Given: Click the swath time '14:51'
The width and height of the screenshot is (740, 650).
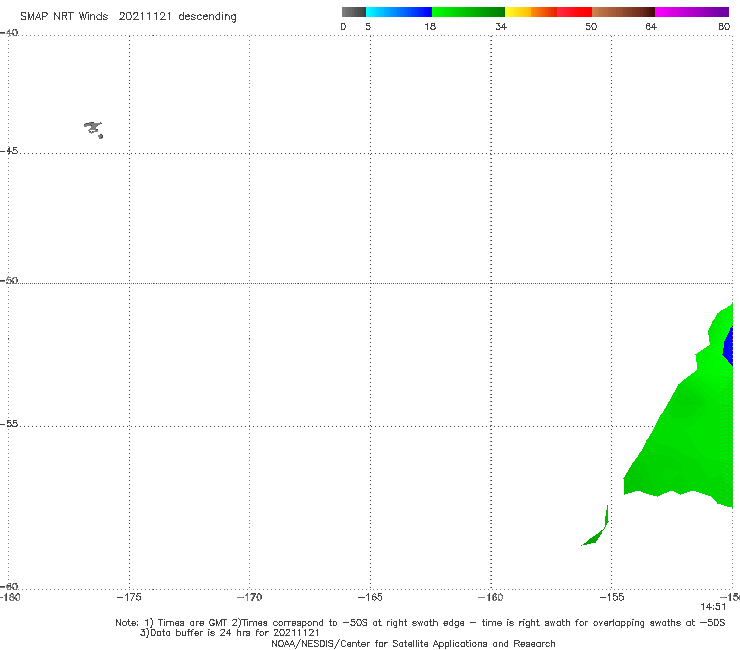Looking at the screenshot, I should point(713,607).
